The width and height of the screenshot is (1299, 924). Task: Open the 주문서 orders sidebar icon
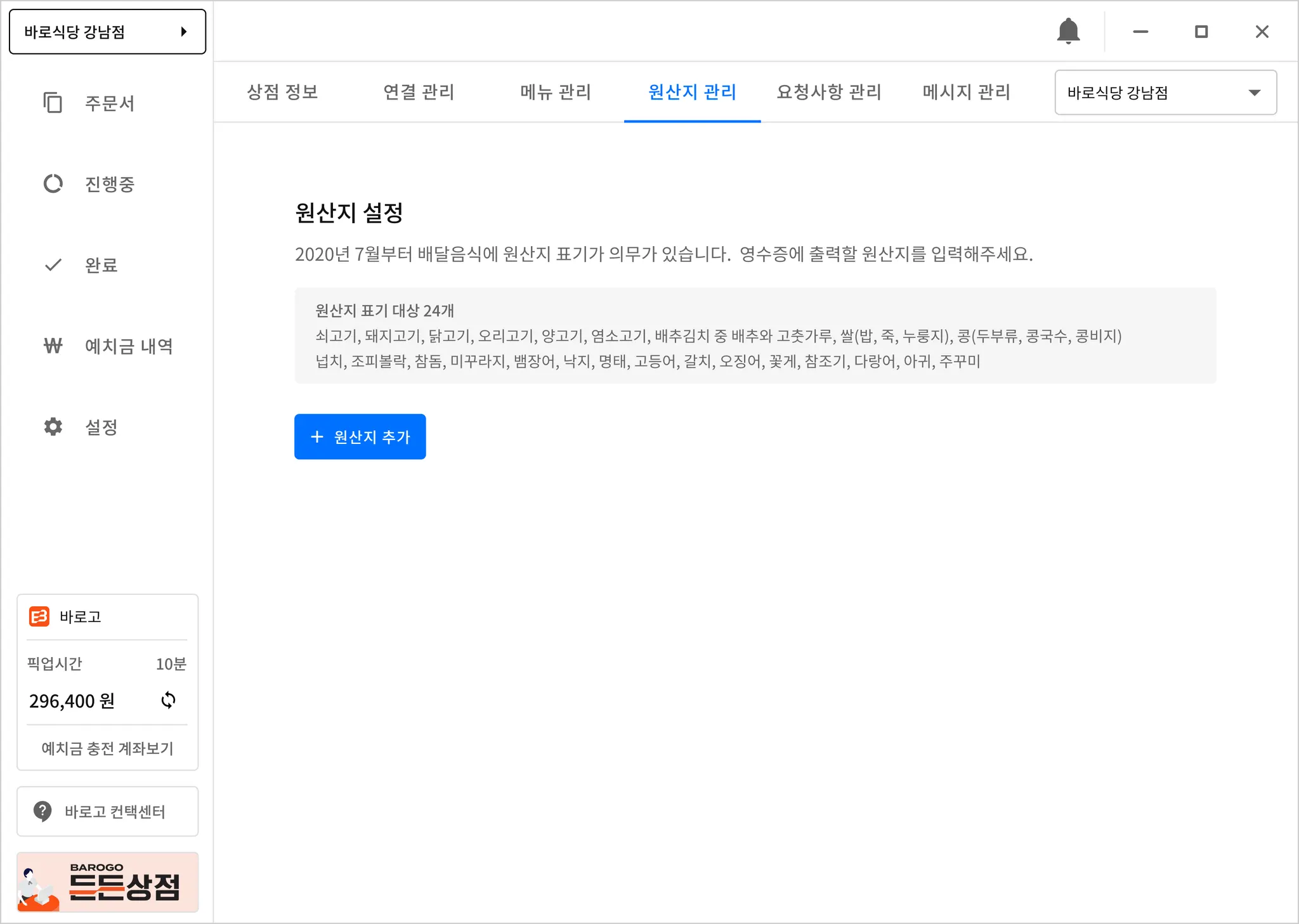click(53, 103)
